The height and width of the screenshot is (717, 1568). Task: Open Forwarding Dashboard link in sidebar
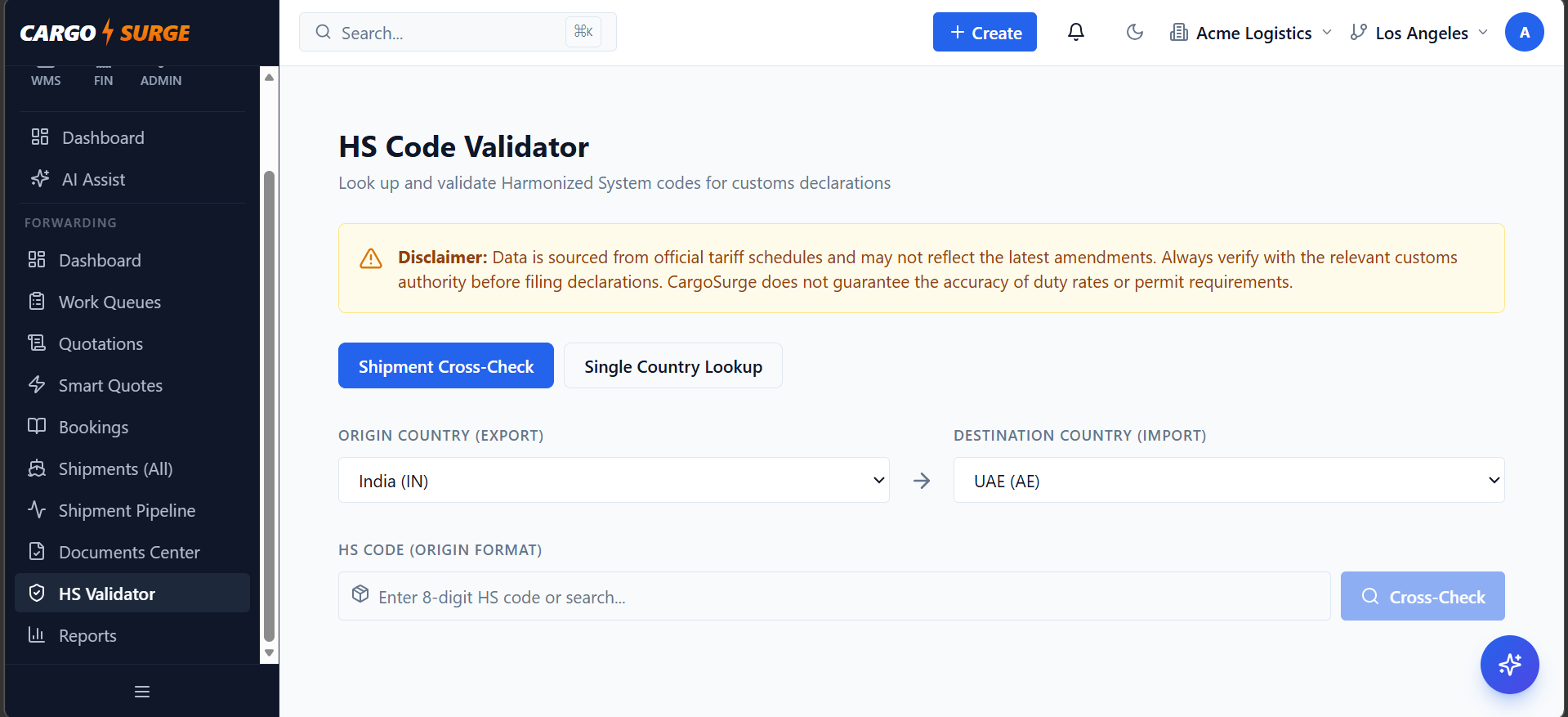(x=131, y=260)
